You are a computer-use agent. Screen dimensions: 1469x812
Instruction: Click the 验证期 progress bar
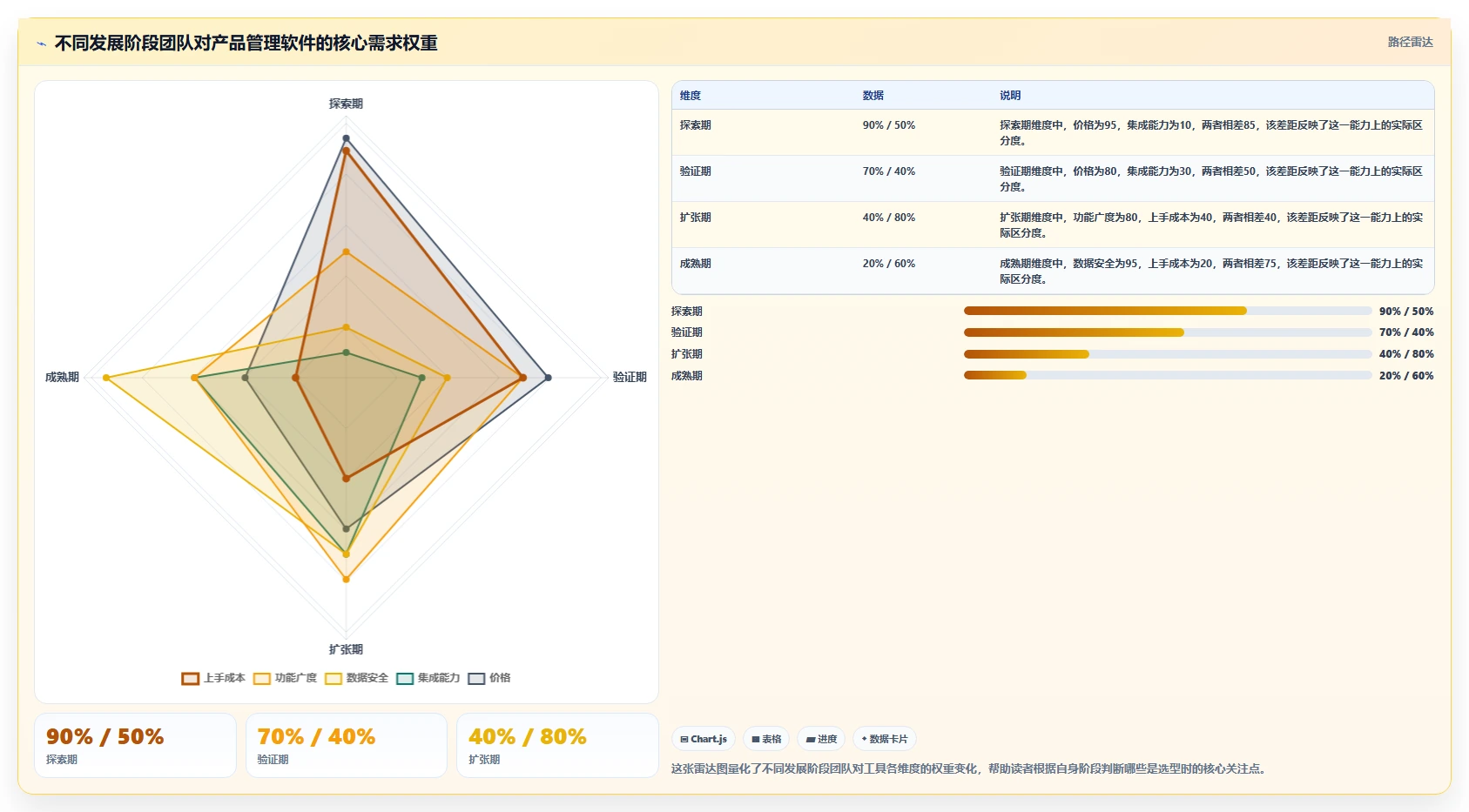(1168, 332)
